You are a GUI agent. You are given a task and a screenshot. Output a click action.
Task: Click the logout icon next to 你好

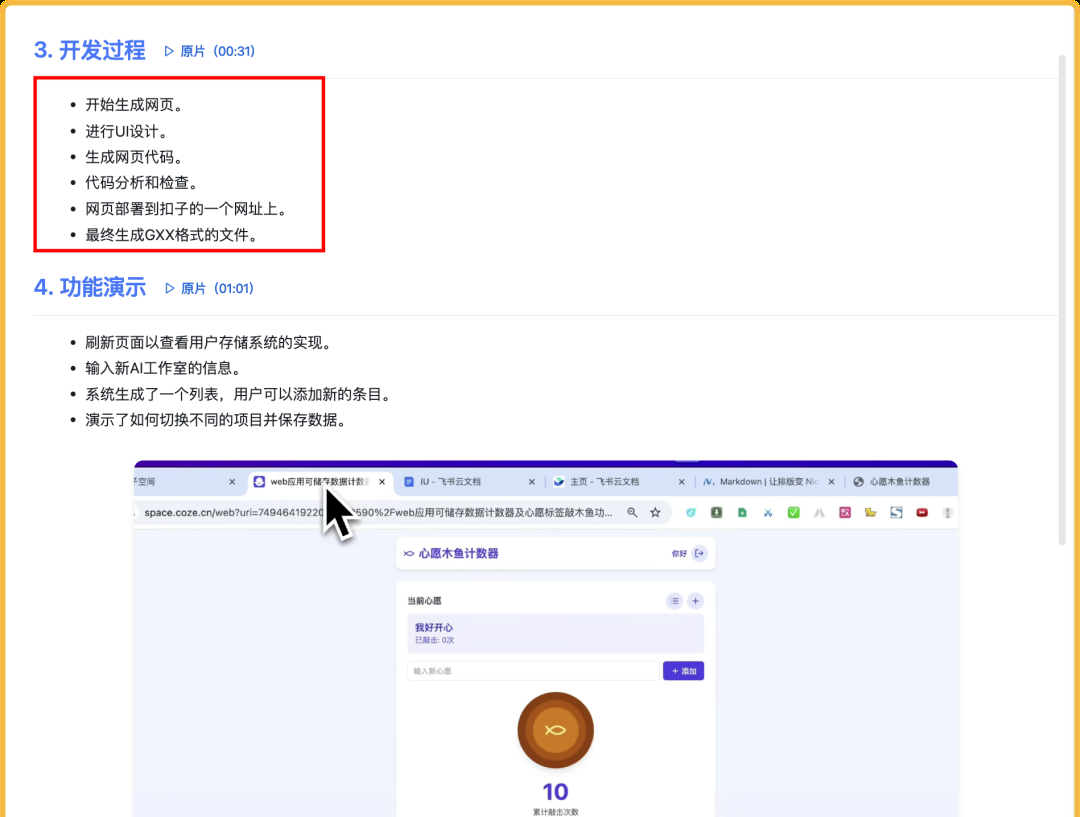pyautogui.click(x=699, y=553)
